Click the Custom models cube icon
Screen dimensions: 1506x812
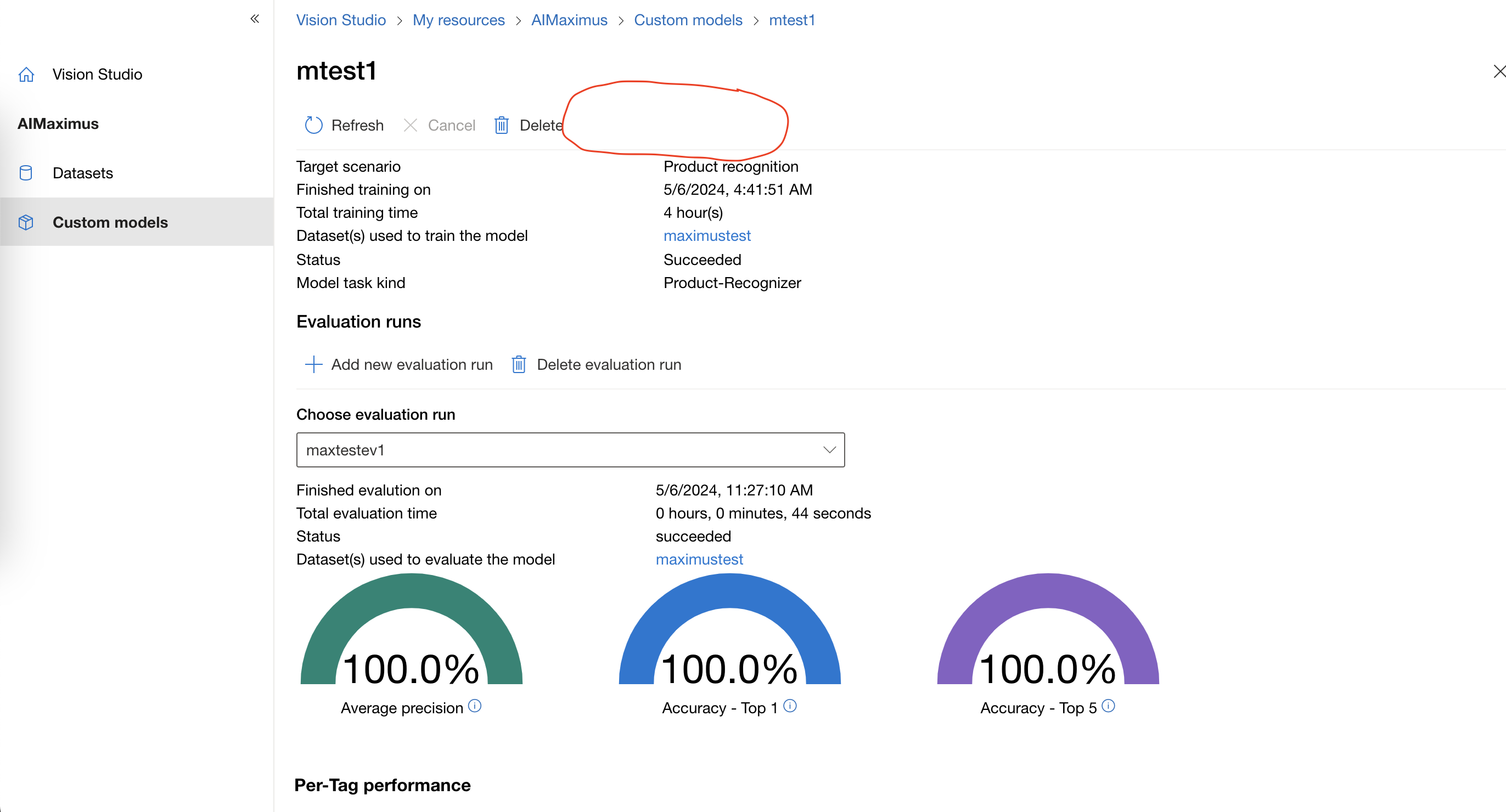coord(26,223)
